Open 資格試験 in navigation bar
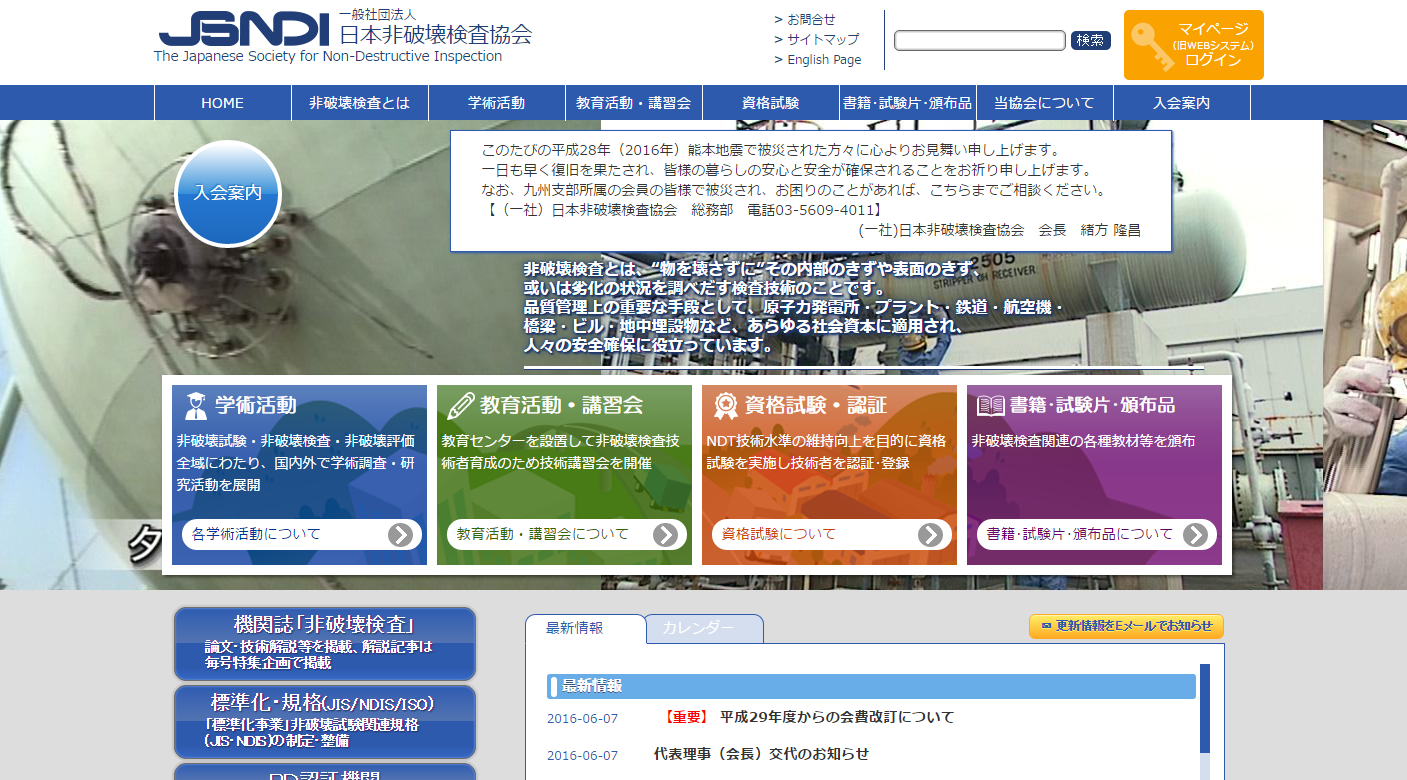This screenshot has height=780, width=1407. point(770,103)
